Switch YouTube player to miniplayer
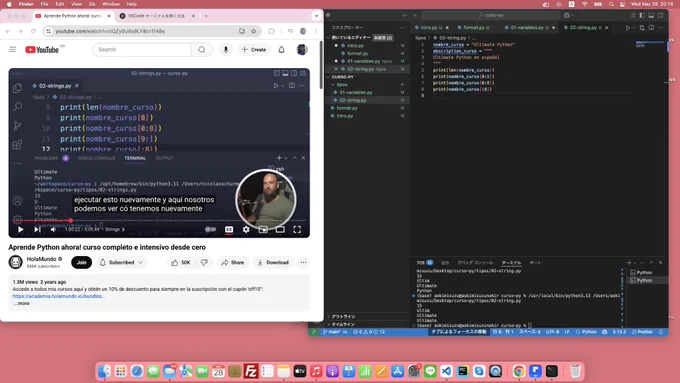This screenshot has height=383, width=680. pos(263,229)
